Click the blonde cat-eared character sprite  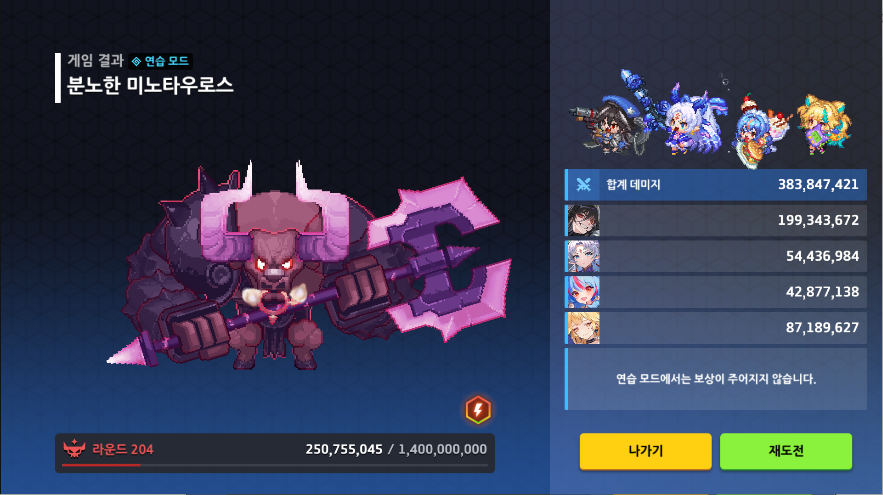pyautogui.click(x=824, y=125)
